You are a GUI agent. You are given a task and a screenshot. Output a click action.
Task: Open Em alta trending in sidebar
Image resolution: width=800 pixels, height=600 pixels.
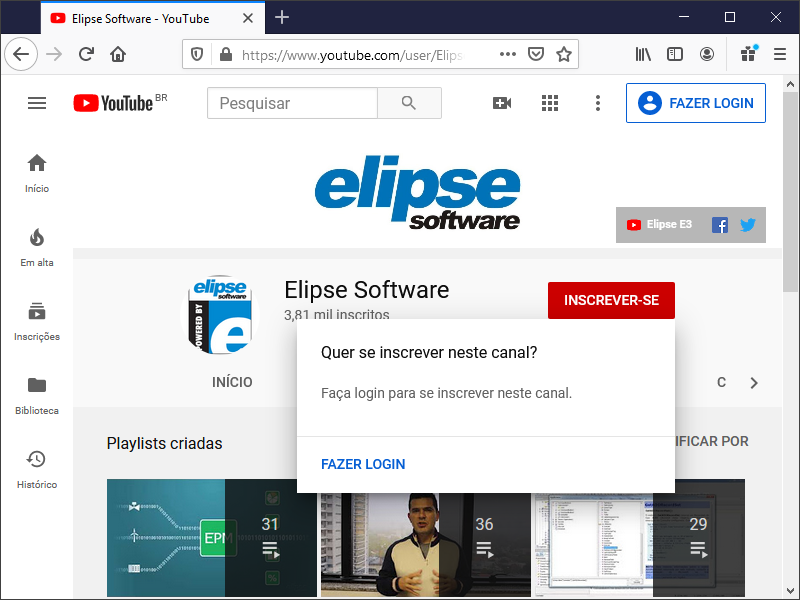37,247
